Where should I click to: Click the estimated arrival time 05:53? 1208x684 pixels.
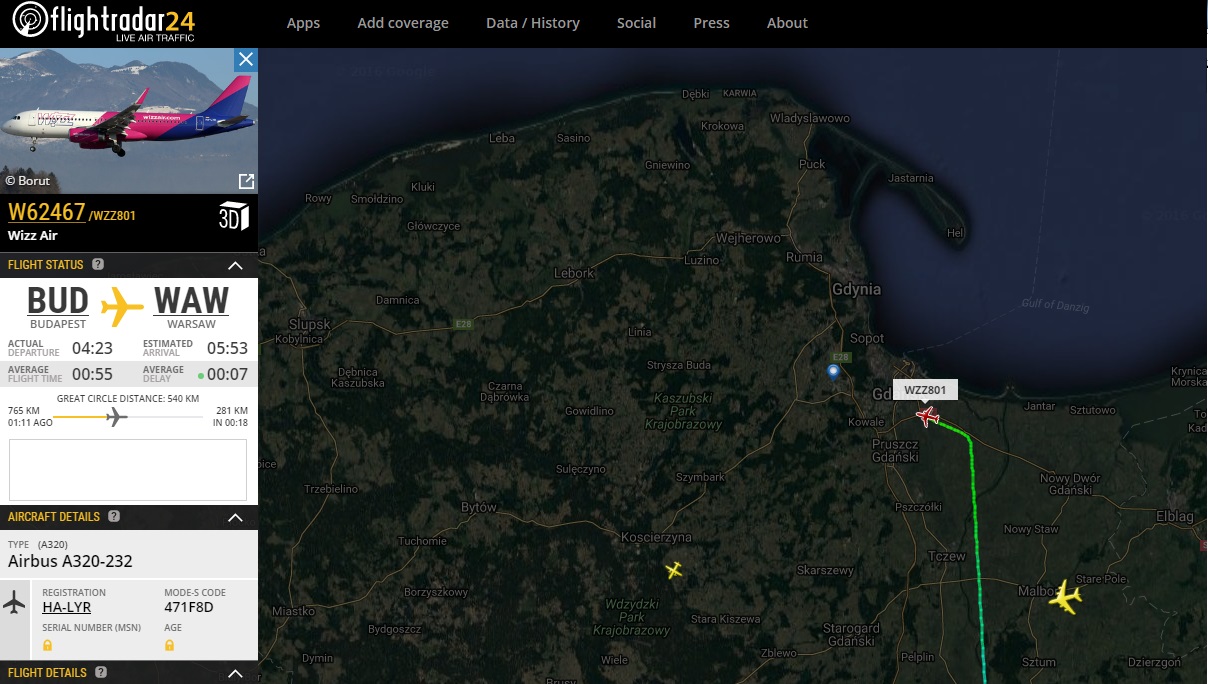click(227, 349)
